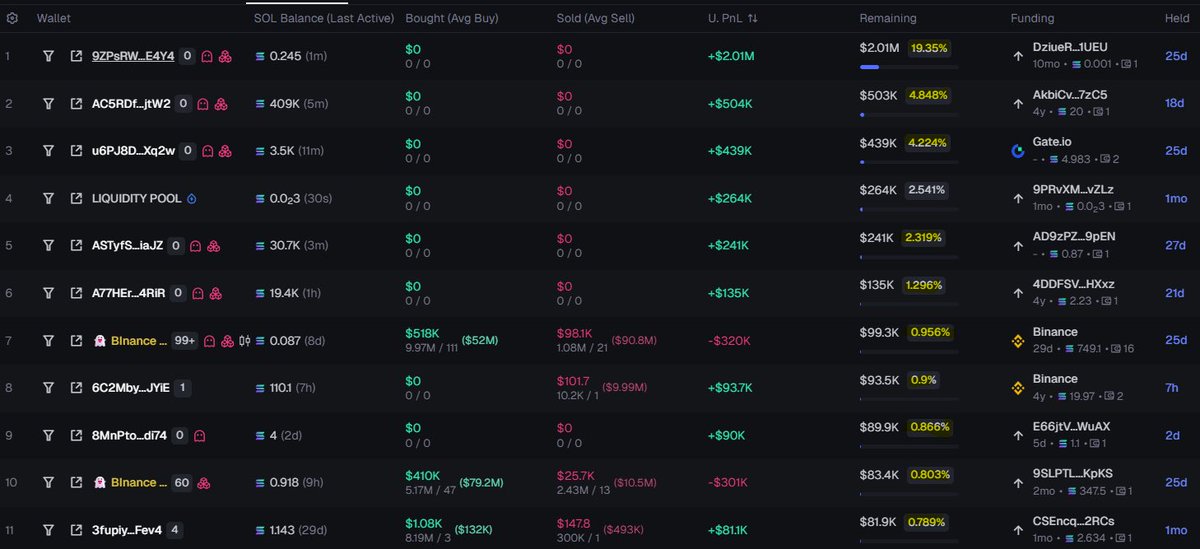This screenshot has height=549, width=1200.
Task: Click the 4.848% percentage badge
Action: pyautogui.click(x=927, y=95)
